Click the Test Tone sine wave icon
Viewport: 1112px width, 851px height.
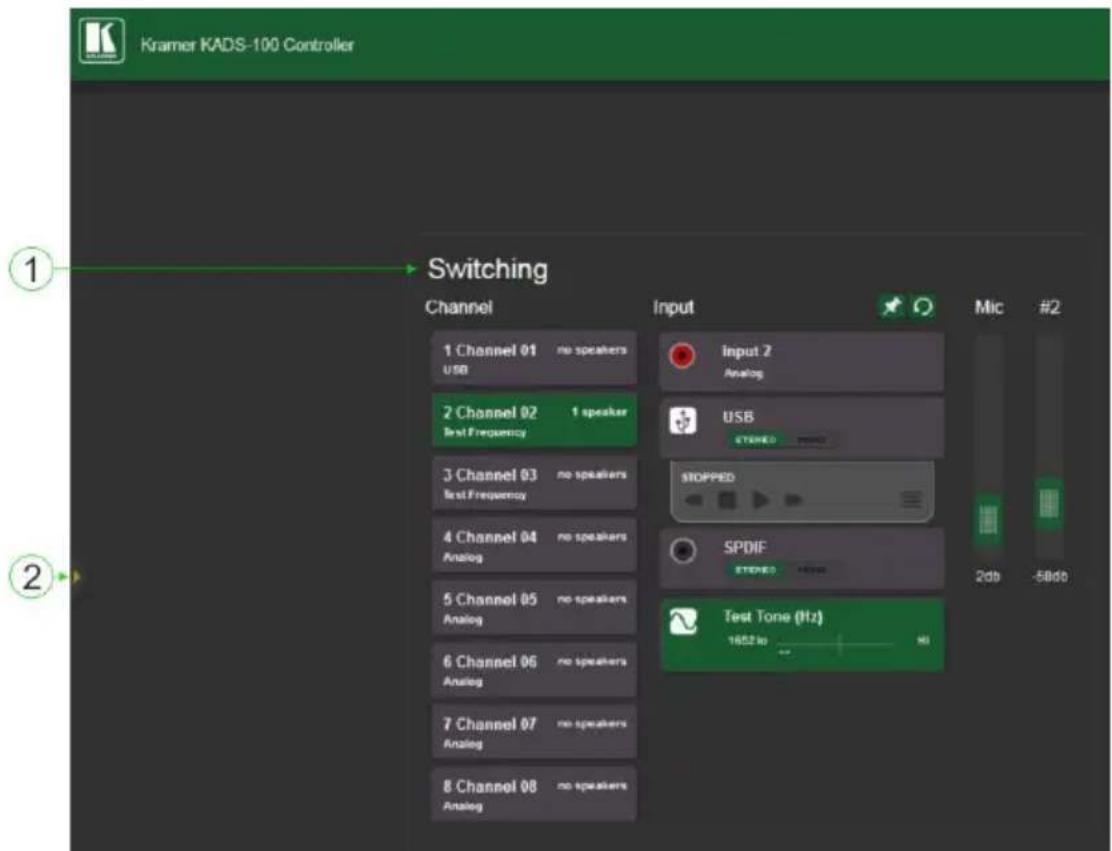(x=684, y=622)
